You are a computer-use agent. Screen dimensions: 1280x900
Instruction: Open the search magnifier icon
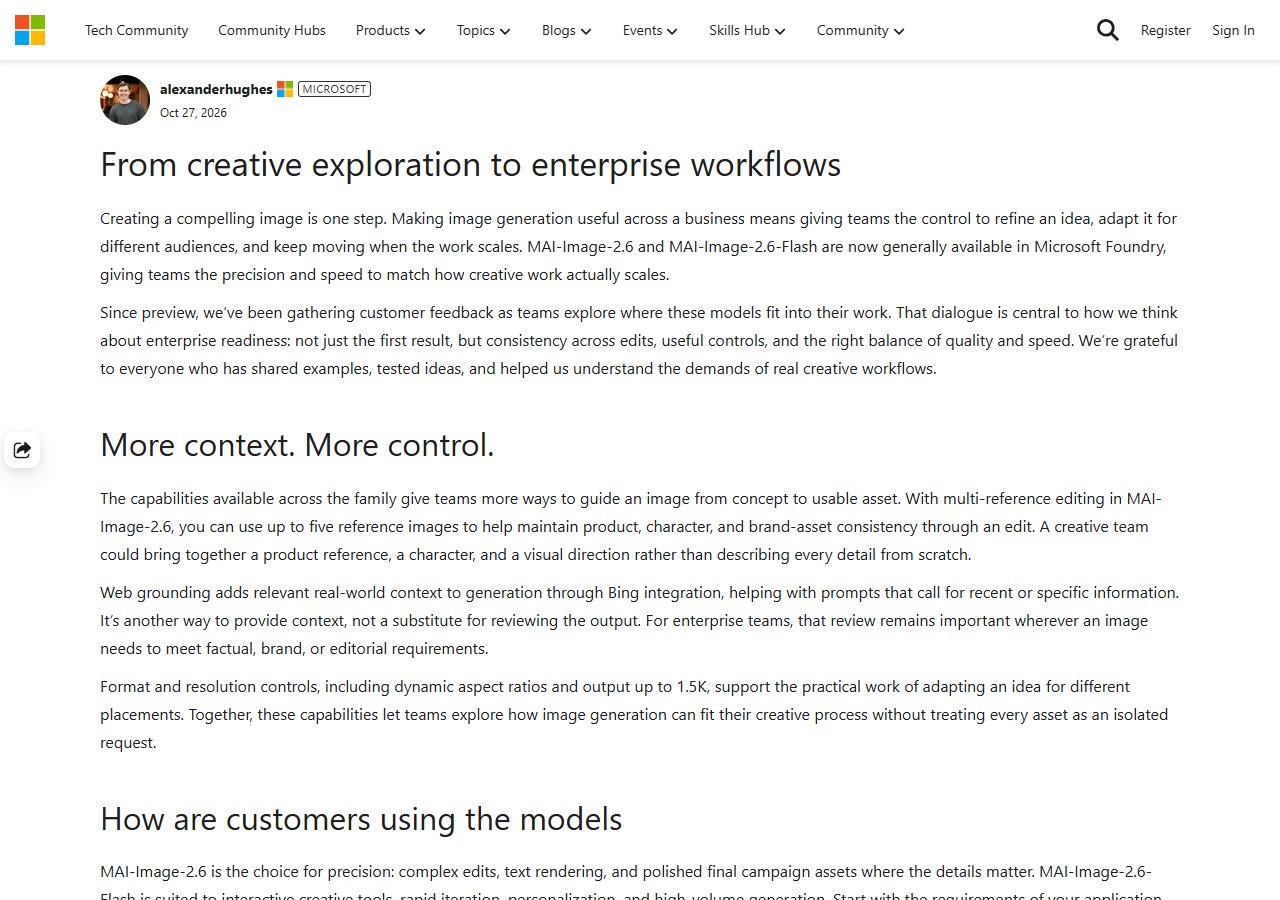coord(1108,30)
